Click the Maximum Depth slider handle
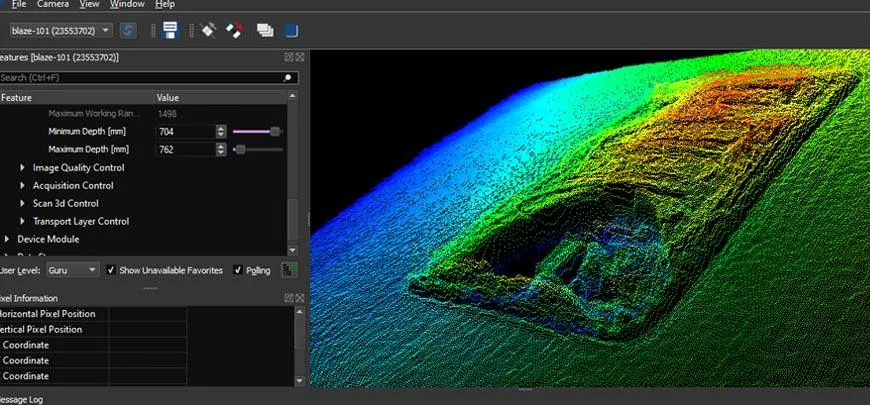Image resolution: width=870 pixels, height=405 pixels. (x=240, y=149)
